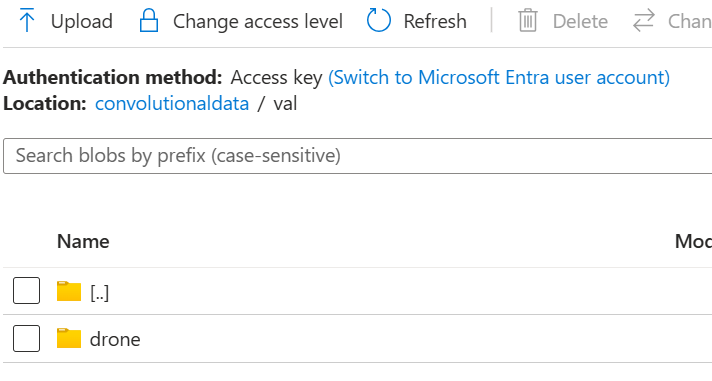The width and height of the screenshot is (712, 381).
Task: Navigate to the convolutionaldata container link
Action: (172, 104)
